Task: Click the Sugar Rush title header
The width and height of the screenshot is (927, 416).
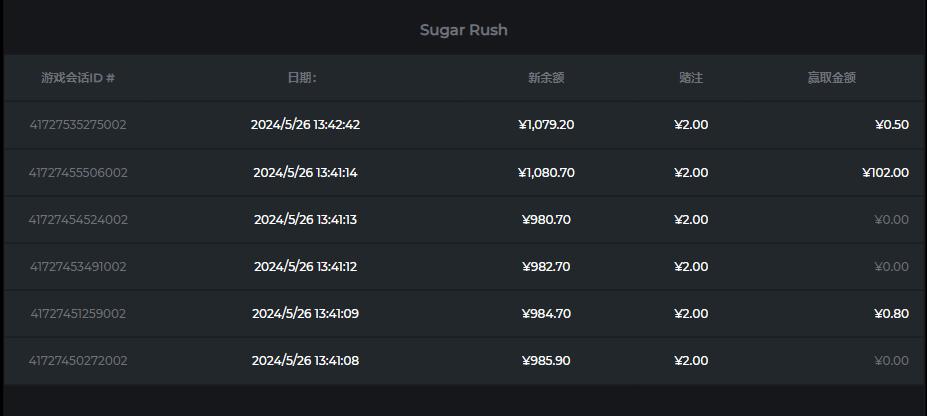Action: 464,30
